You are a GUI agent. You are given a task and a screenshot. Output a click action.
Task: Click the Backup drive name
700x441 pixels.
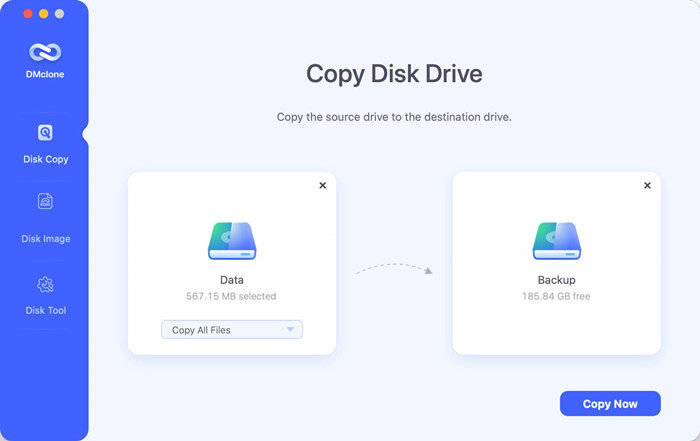click(x=557, y=280)
